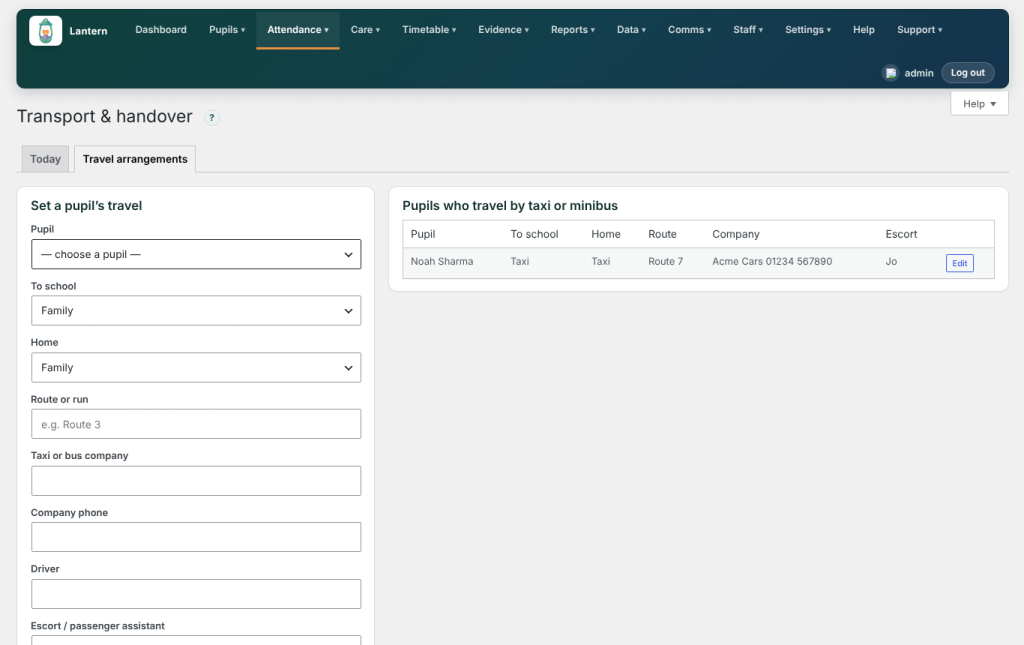Screen dimensions: 1024x645
Task: Open the Settings menu
Action: (808, 30)
